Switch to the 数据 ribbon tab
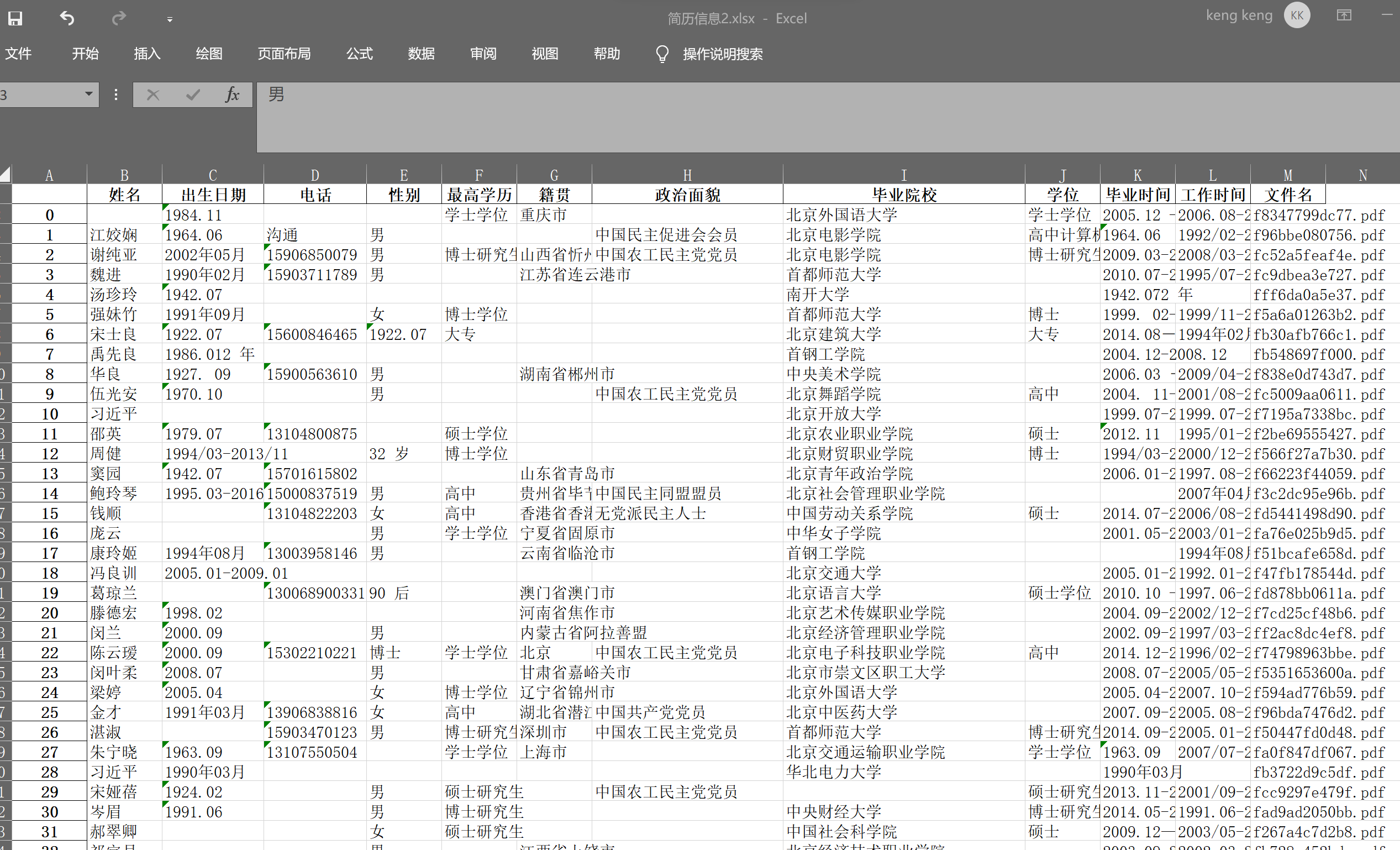Screen dimensions: 1400x850 [421, 54]
